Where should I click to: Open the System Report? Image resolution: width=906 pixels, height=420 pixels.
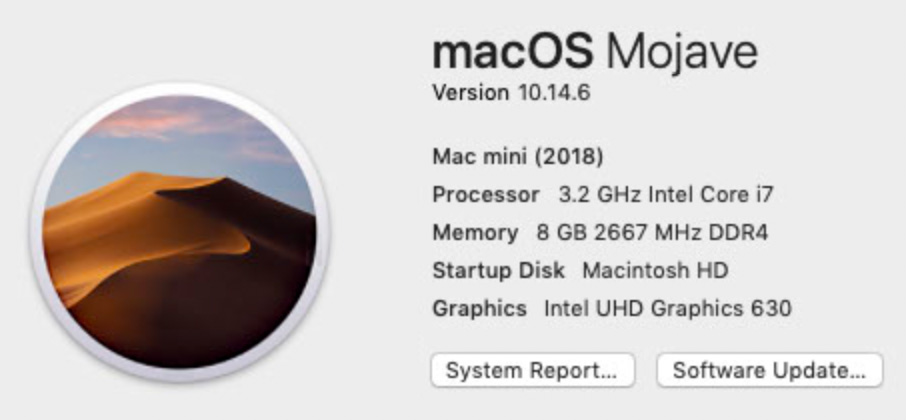point(533,370)
